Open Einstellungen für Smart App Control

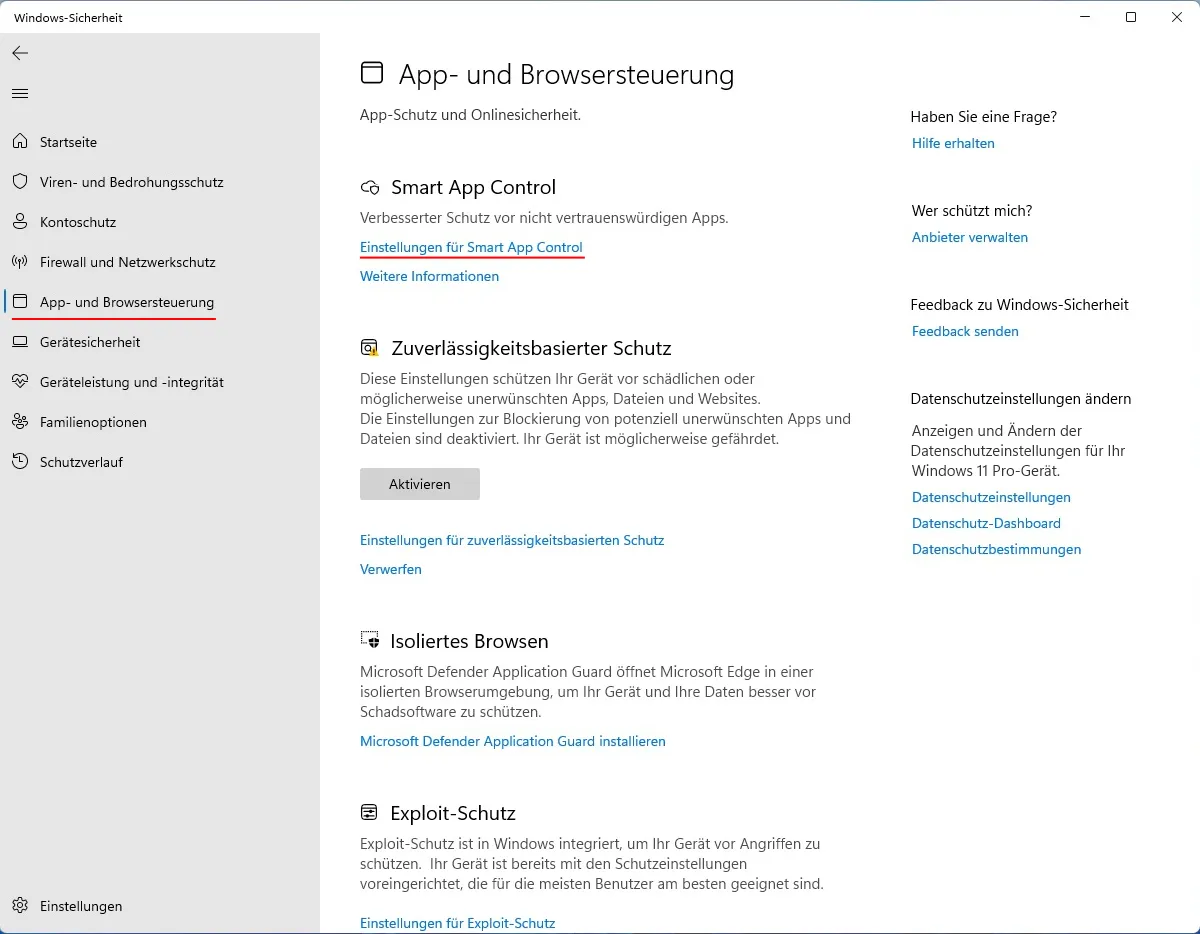pos(471,247)
